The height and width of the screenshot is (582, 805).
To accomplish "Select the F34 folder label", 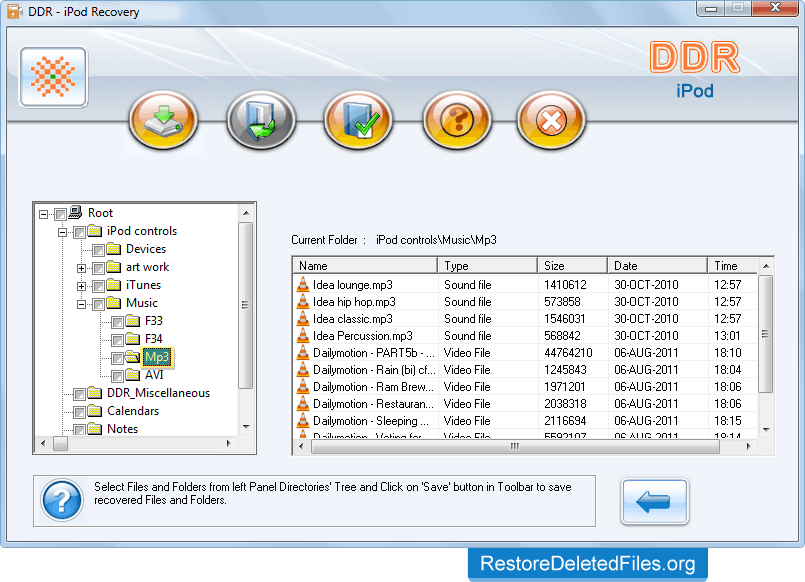I will pyautogui.click(x=154, y=339).
